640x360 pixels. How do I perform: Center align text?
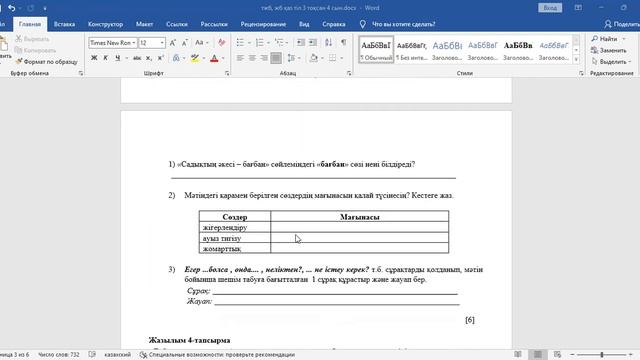coord(252,58)
